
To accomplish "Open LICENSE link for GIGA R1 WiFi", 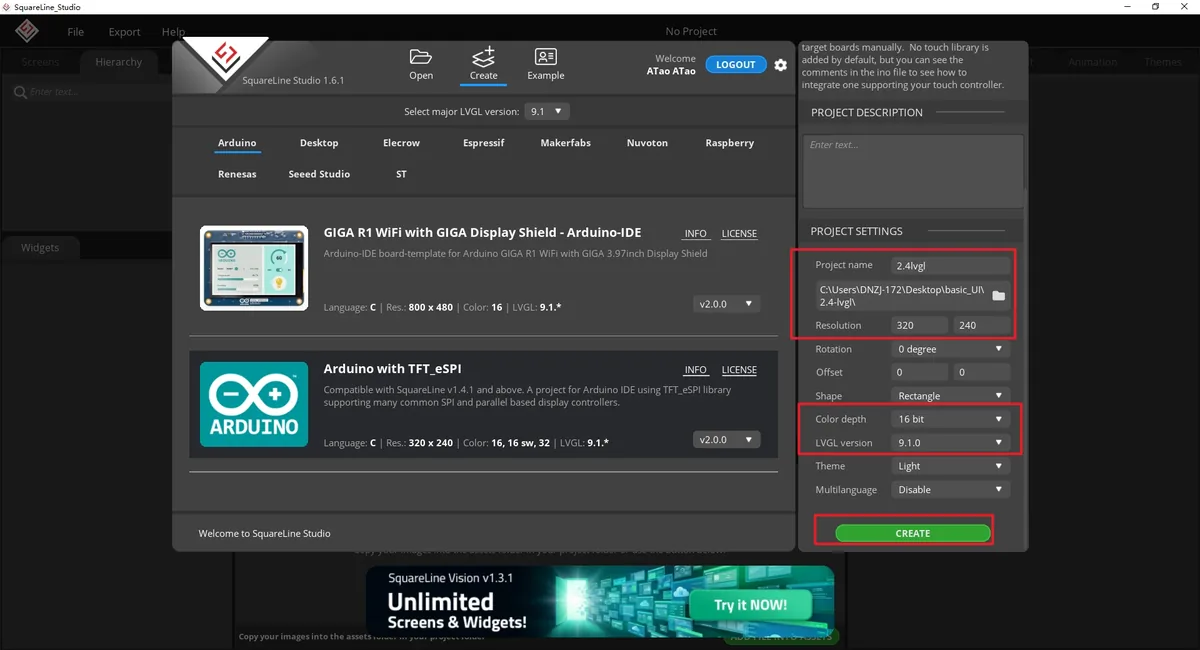I will (739, 234).
